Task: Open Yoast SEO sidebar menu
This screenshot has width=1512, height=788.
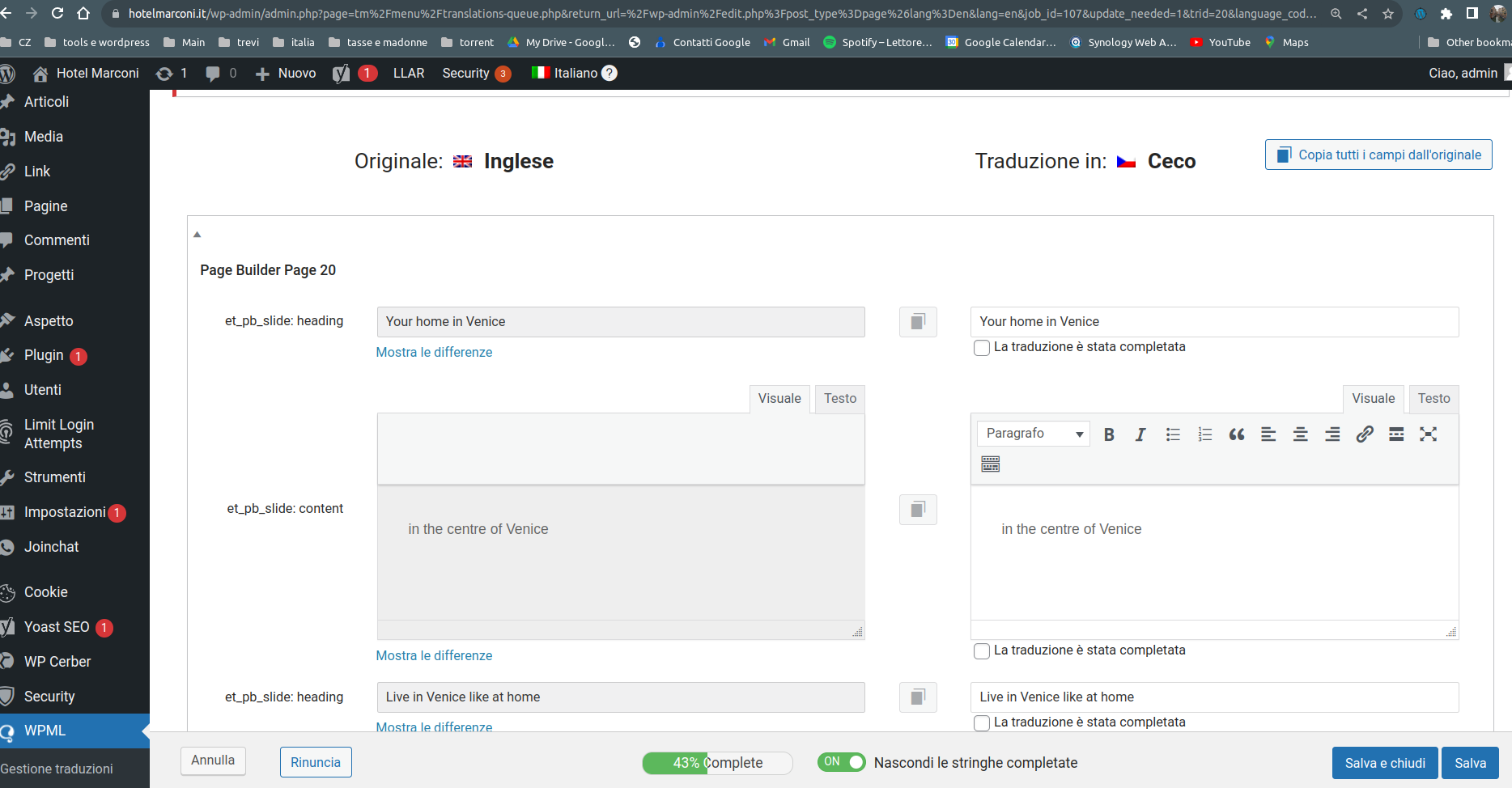Action: tap(57, 627)
